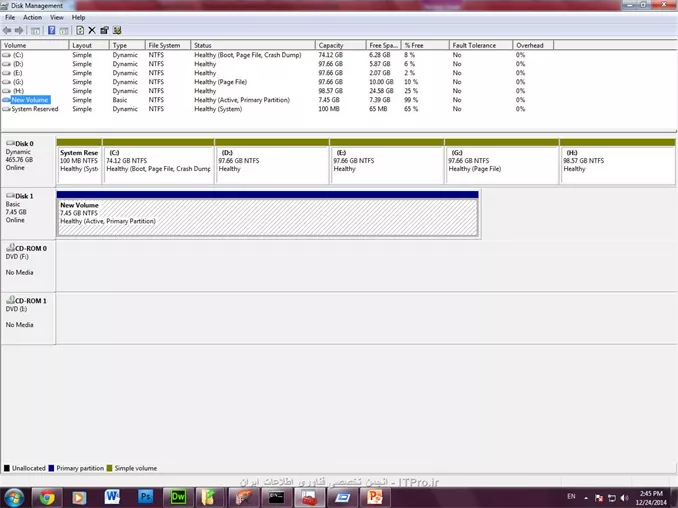678x508 pixels.
Task: Click the Fault Tolerance column header
Action: 481,45
